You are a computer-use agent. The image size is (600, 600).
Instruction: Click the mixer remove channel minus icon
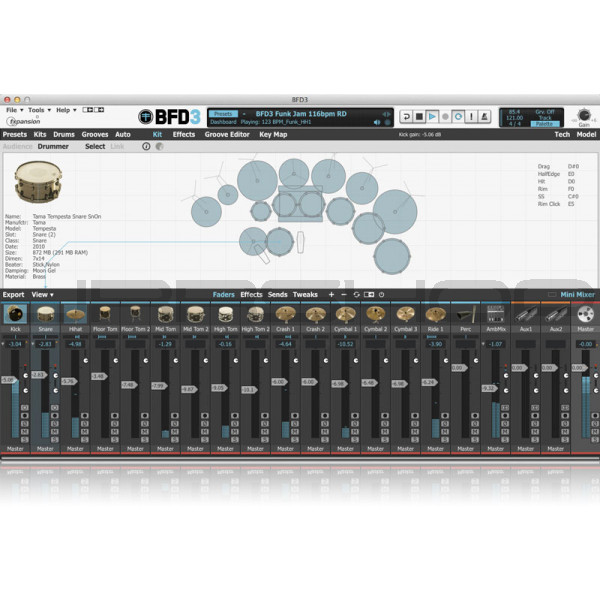coord(344,294)
